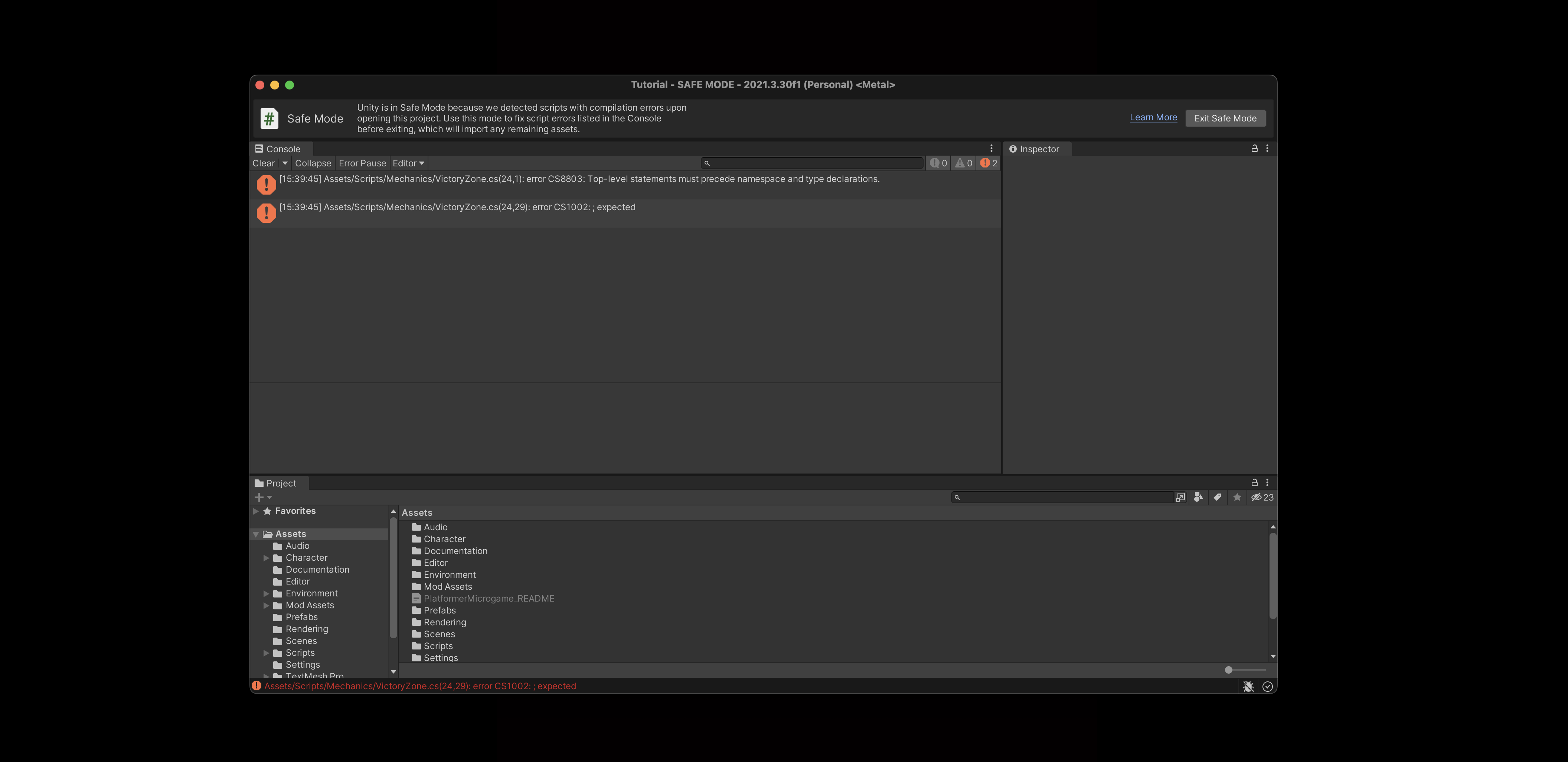Adjust Project panel icon size slider
The height and width of the screenshot is (762, 1568).
coord(1229,670)
